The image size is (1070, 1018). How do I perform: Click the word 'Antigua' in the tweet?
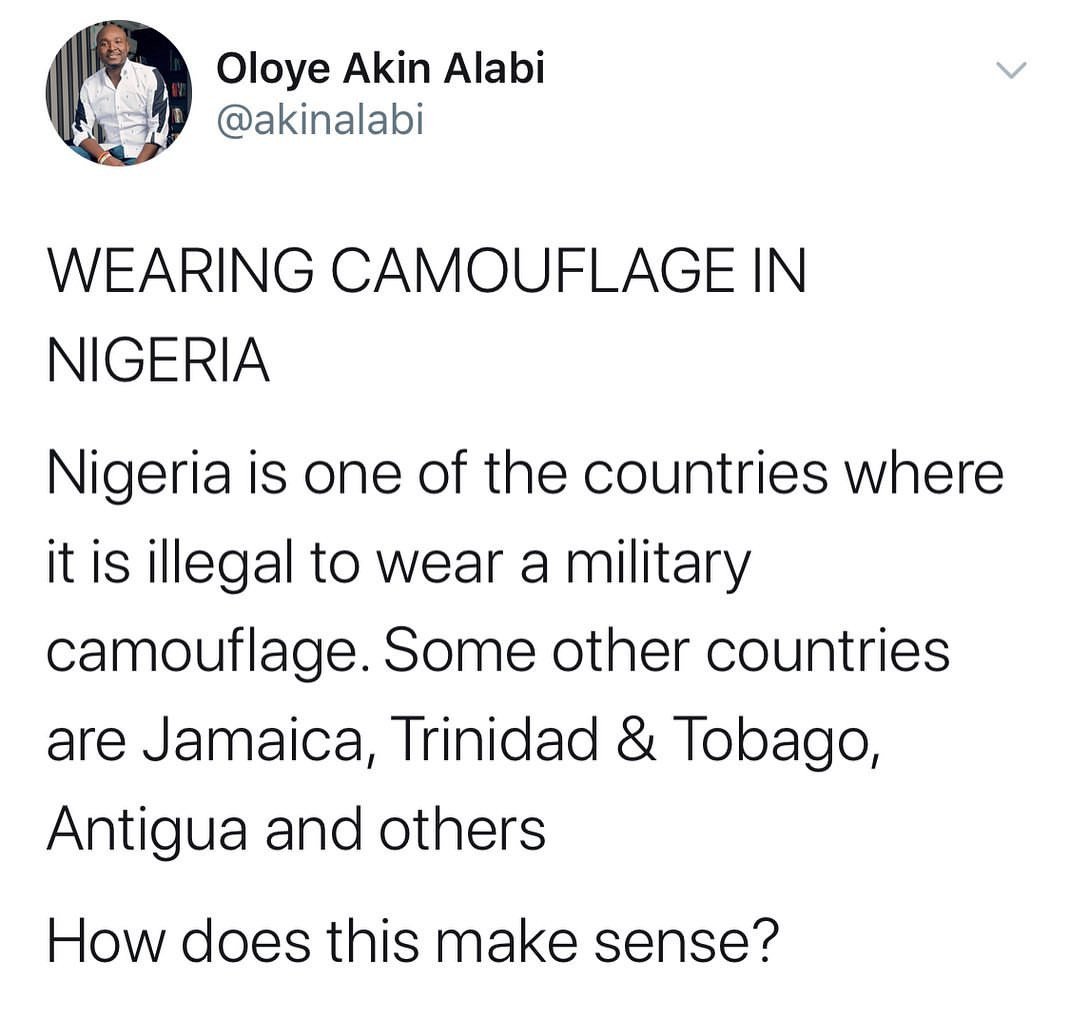[147, 831]
